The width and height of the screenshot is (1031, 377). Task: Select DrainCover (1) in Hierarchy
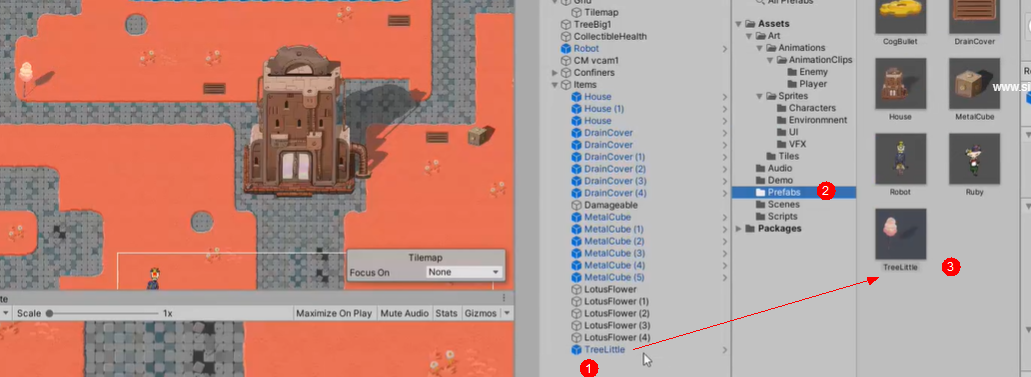point(615,157)
